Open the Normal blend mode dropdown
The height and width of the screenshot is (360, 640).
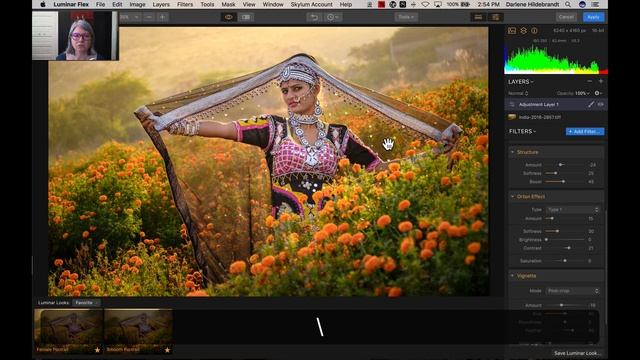click(518, 93)
